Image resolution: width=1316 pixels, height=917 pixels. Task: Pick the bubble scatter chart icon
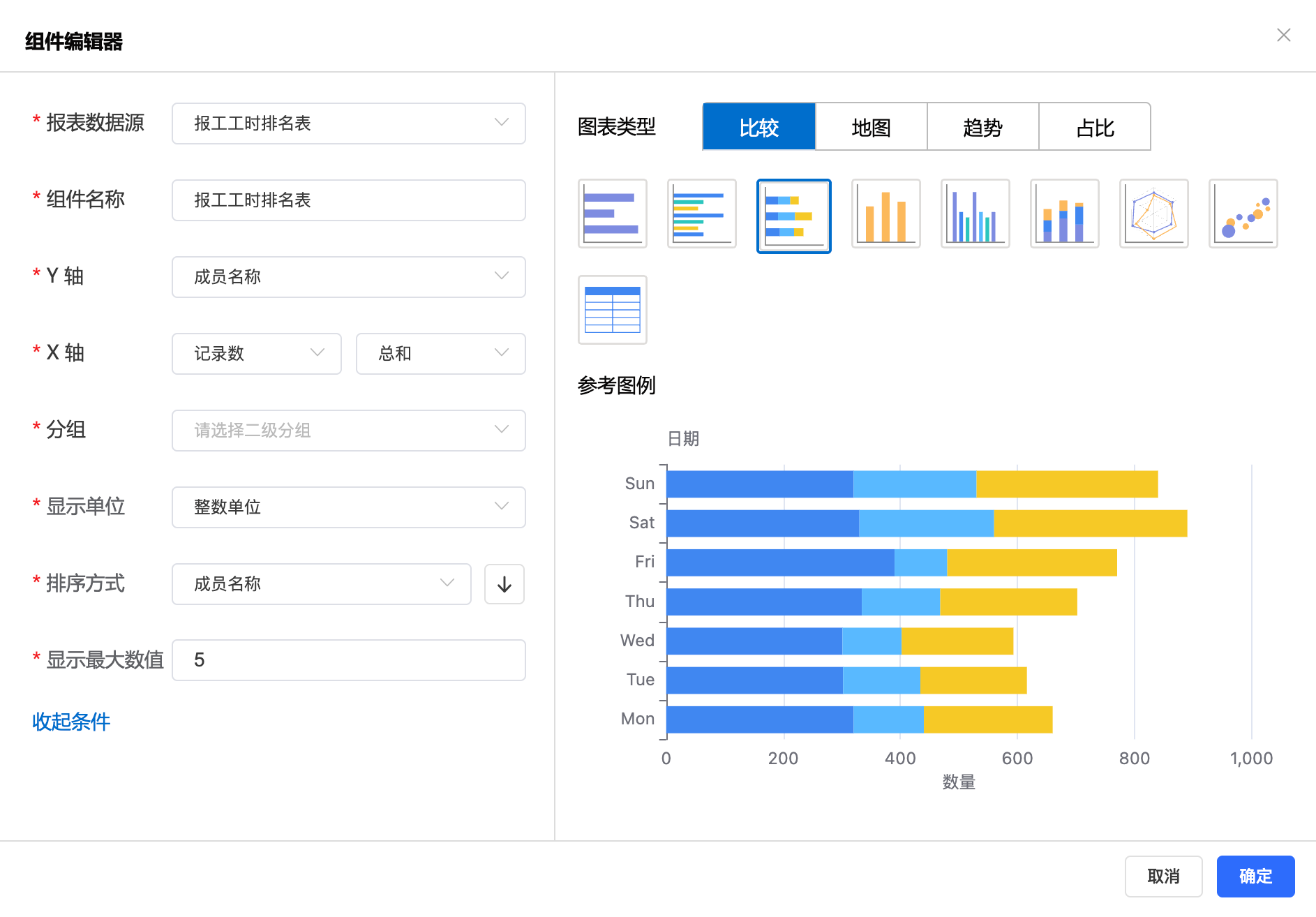click(x=1243, y=214)
